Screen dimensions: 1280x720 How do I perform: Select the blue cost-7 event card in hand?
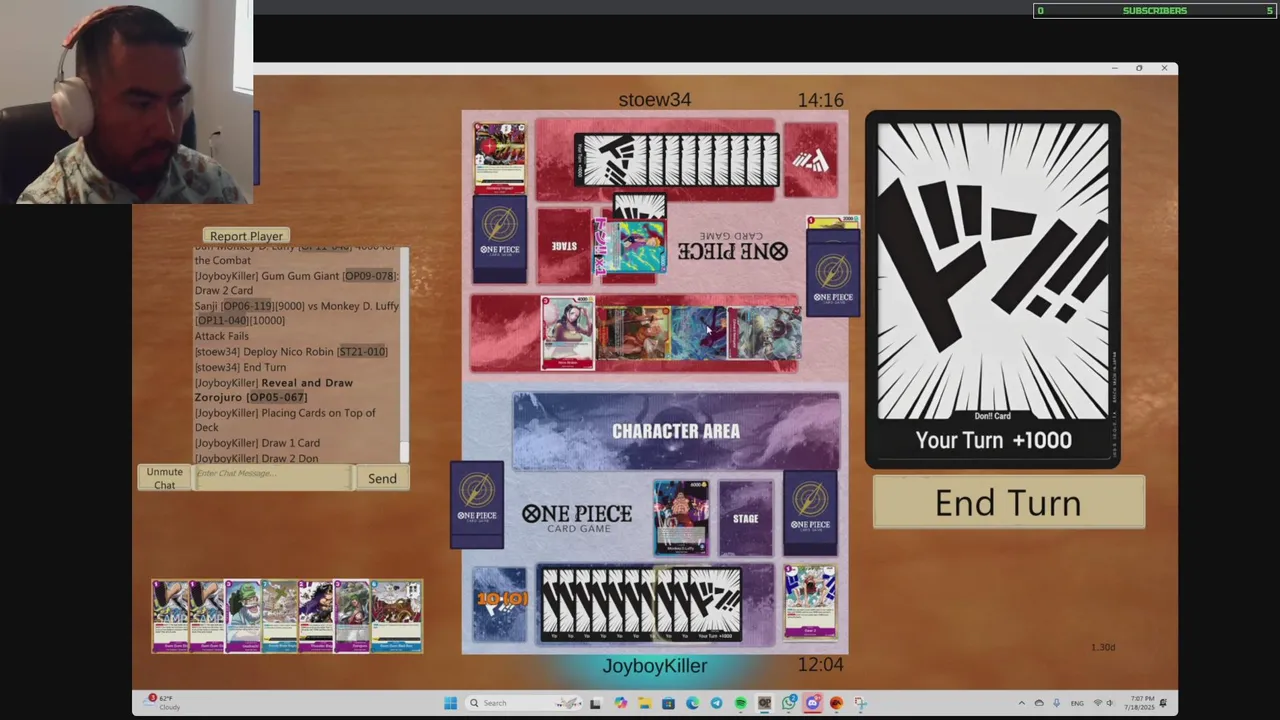pos(279,616)
